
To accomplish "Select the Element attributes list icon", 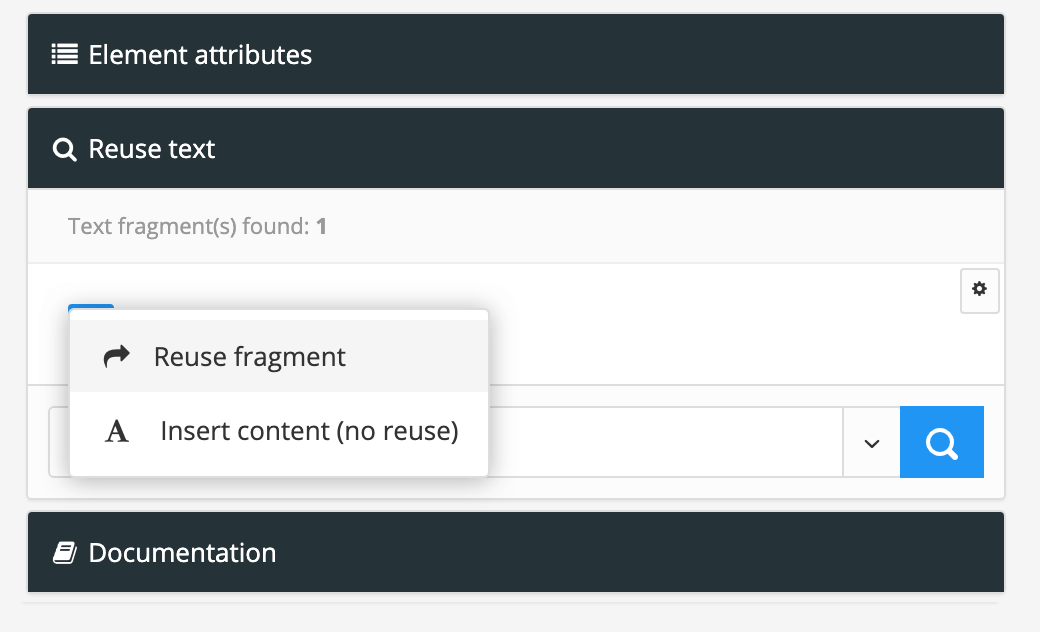I will (x=63, y=54).
